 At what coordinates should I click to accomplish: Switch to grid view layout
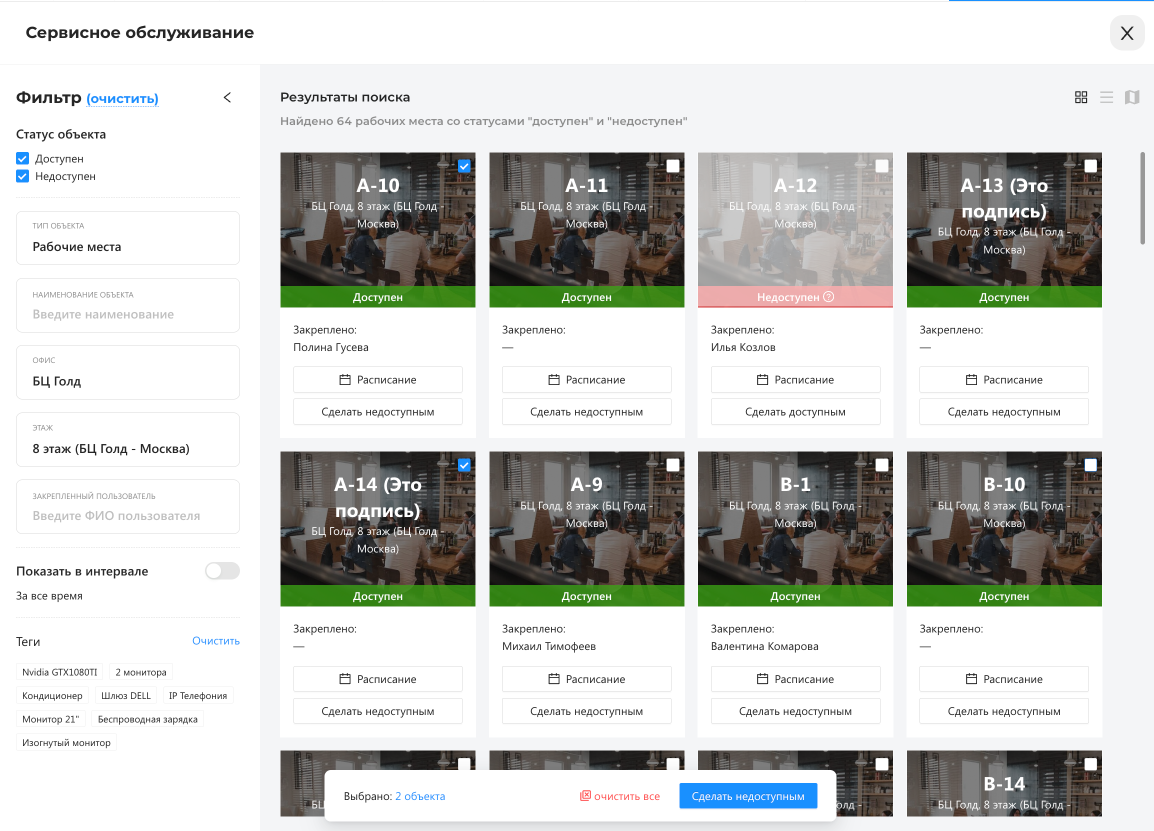(1081, 97)
